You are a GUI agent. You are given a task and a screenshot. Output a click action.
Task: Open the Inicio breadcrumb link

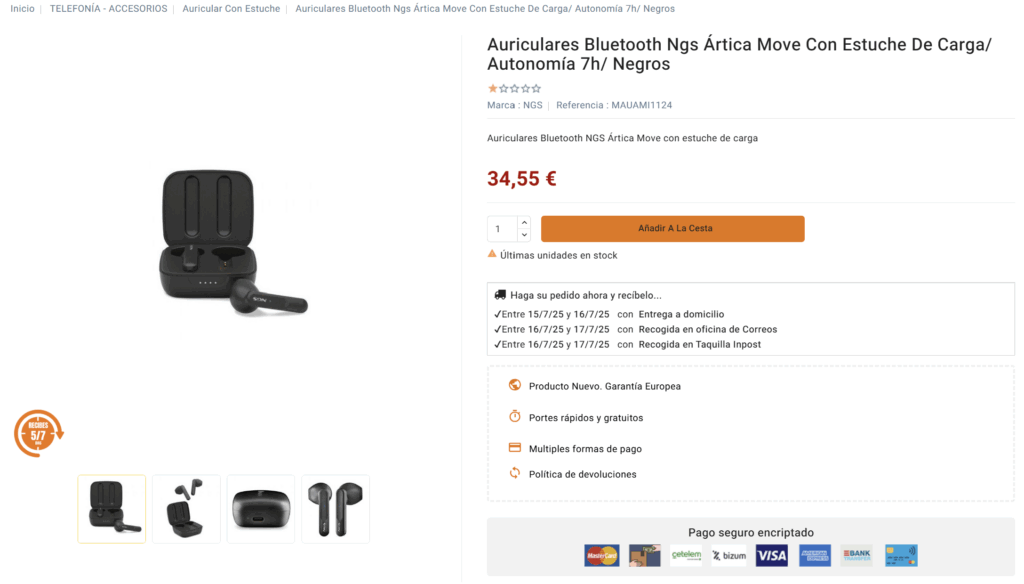22,9
